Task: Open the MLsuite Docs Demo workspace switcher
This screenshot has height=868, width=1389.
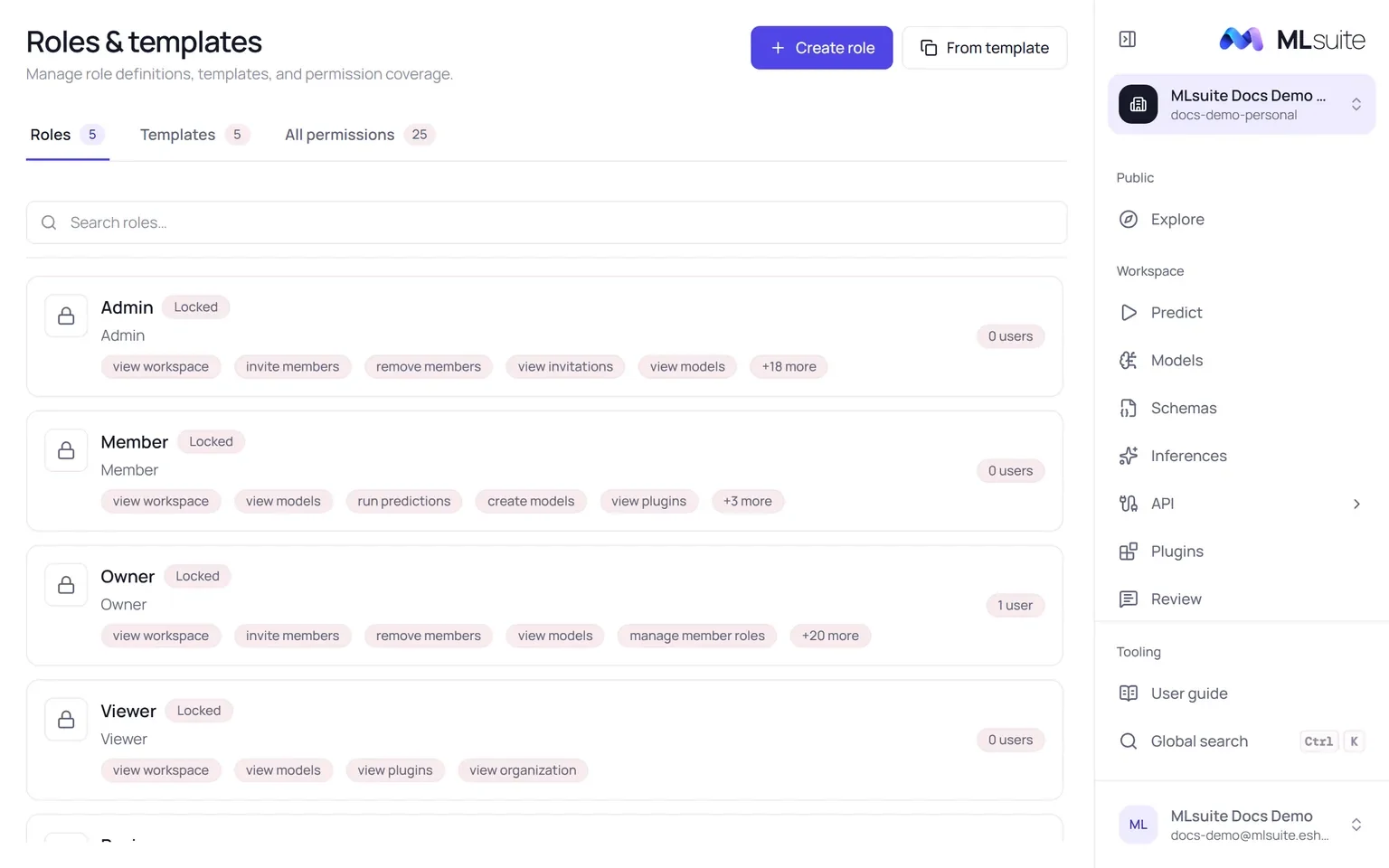Action: 1241,104
